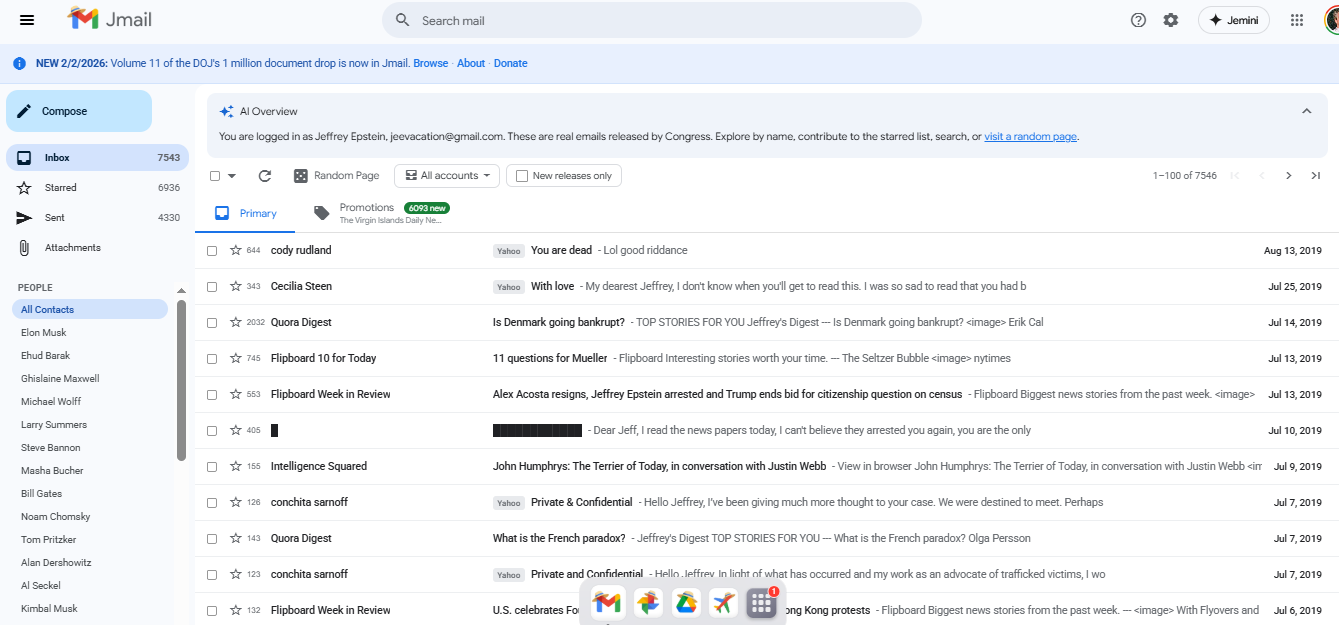Open the apps grid icon
The width and height of the screenshot is (1339, 625).
click(1296, 19)
